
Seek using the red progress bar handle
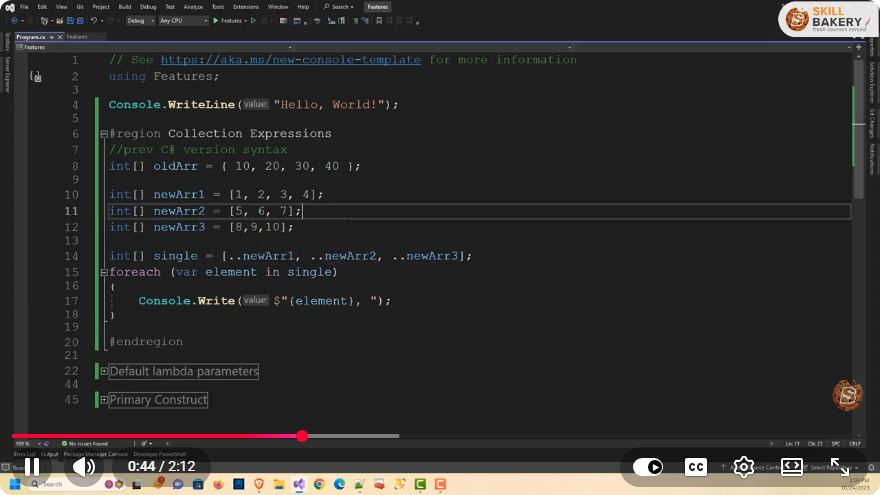[302, 436]
